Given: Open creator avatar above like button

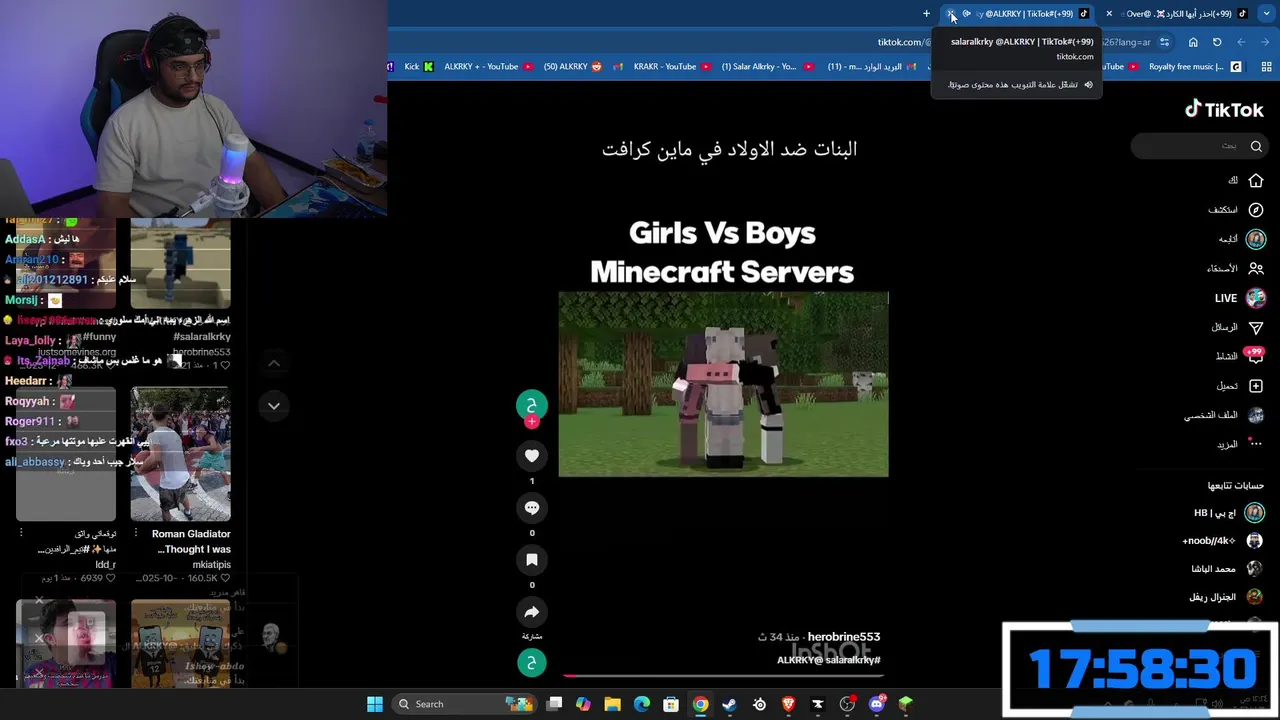Looking at the screenshot, I should click(532, 404).
